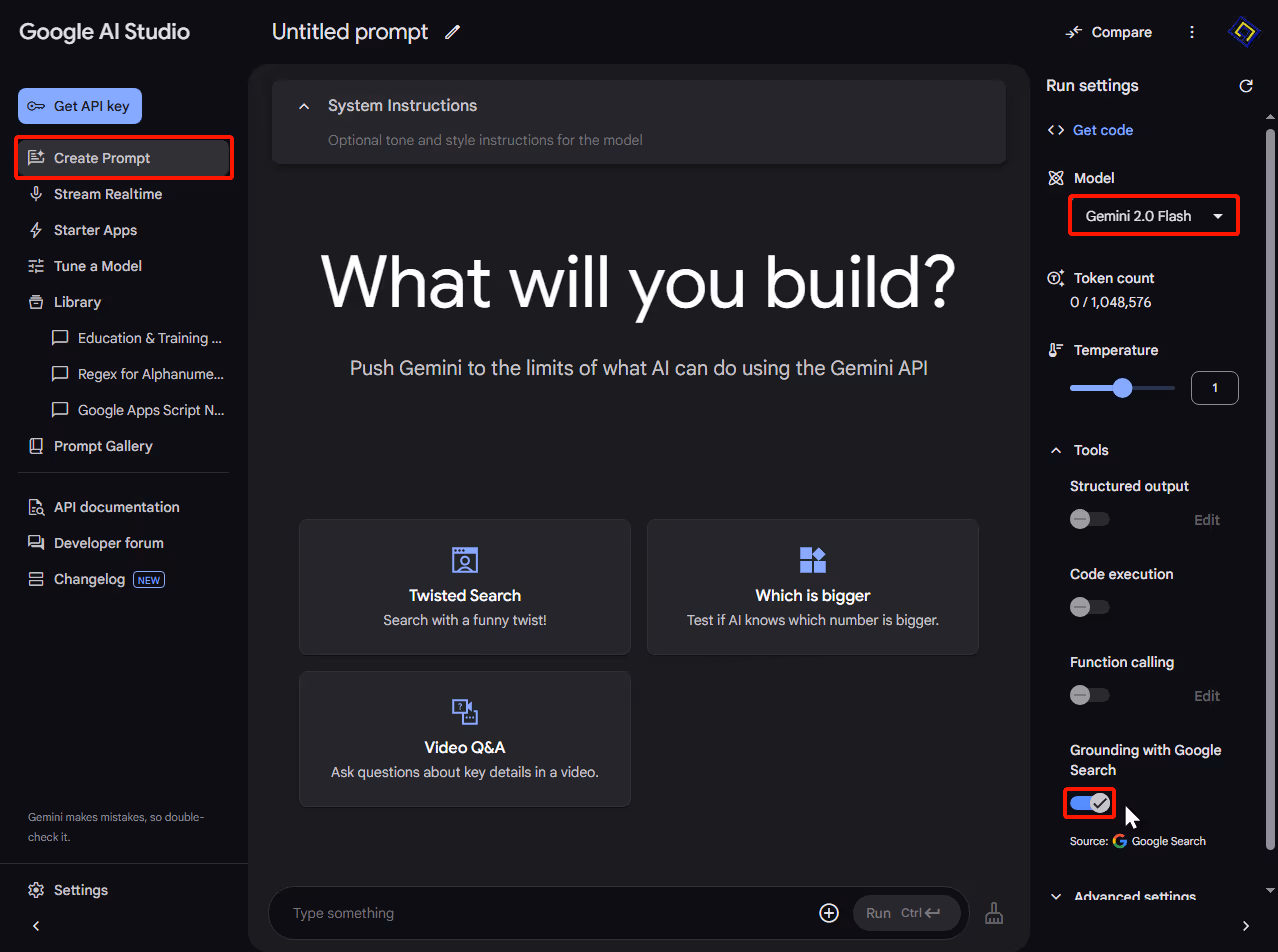Open the Education & Training saved prompt

(138, 338)
